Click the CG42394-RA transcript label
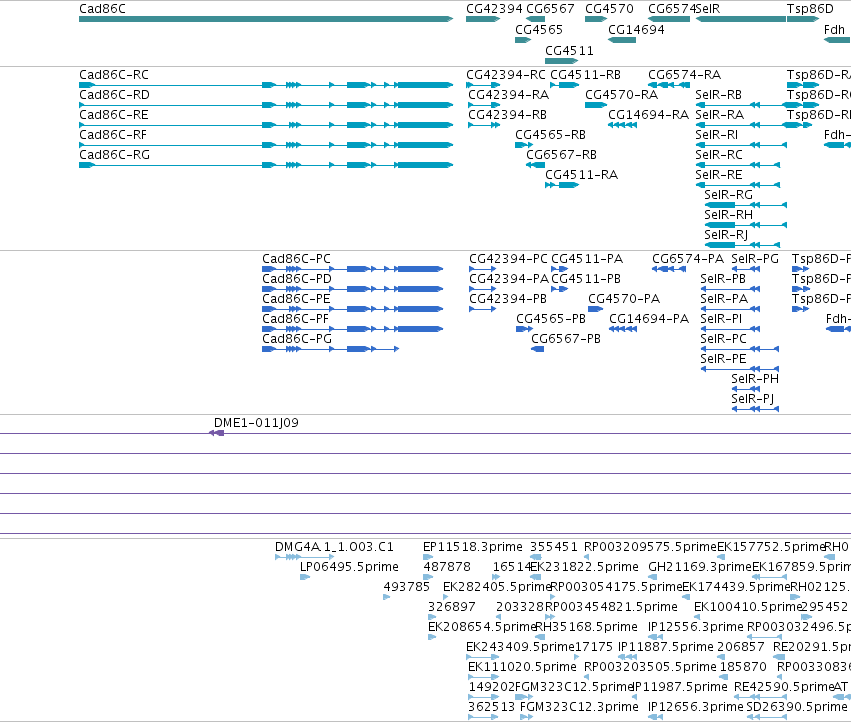Screen dimensions: 851x722 pyautogui.click(x=509, y=95)
